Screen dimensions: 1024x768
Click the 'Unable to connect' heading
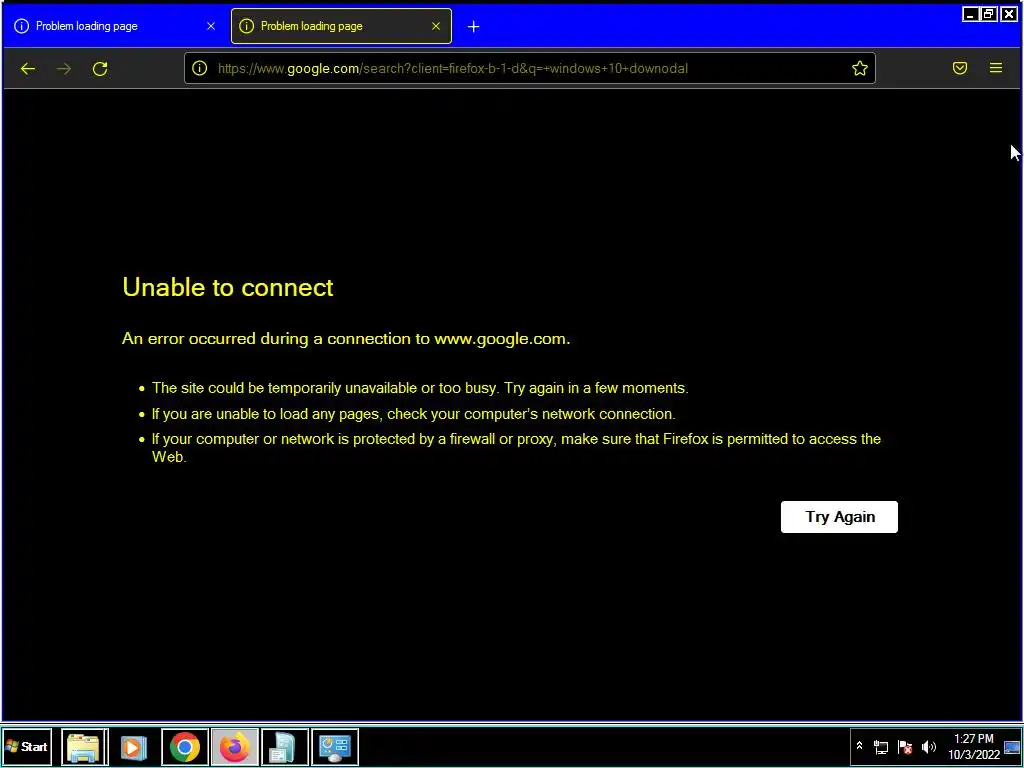(228, 287)
